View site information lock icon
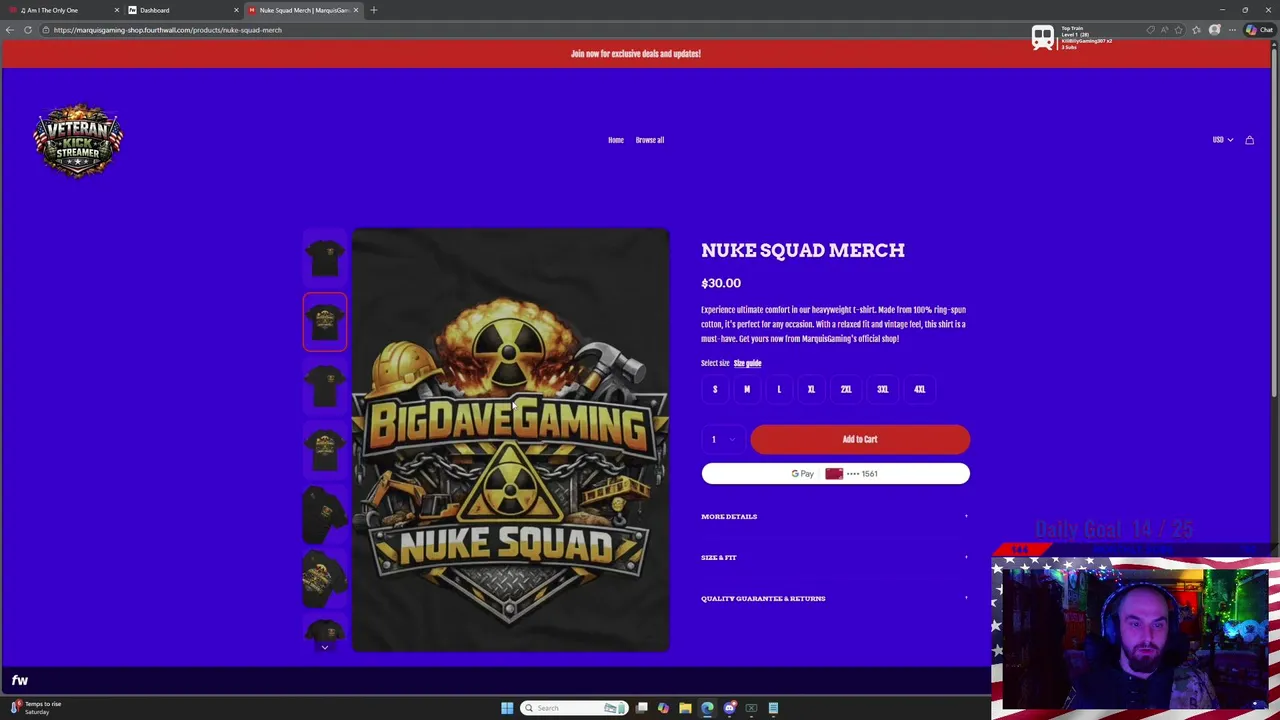The image size is (1280, 720). click(x=46, y=30)
